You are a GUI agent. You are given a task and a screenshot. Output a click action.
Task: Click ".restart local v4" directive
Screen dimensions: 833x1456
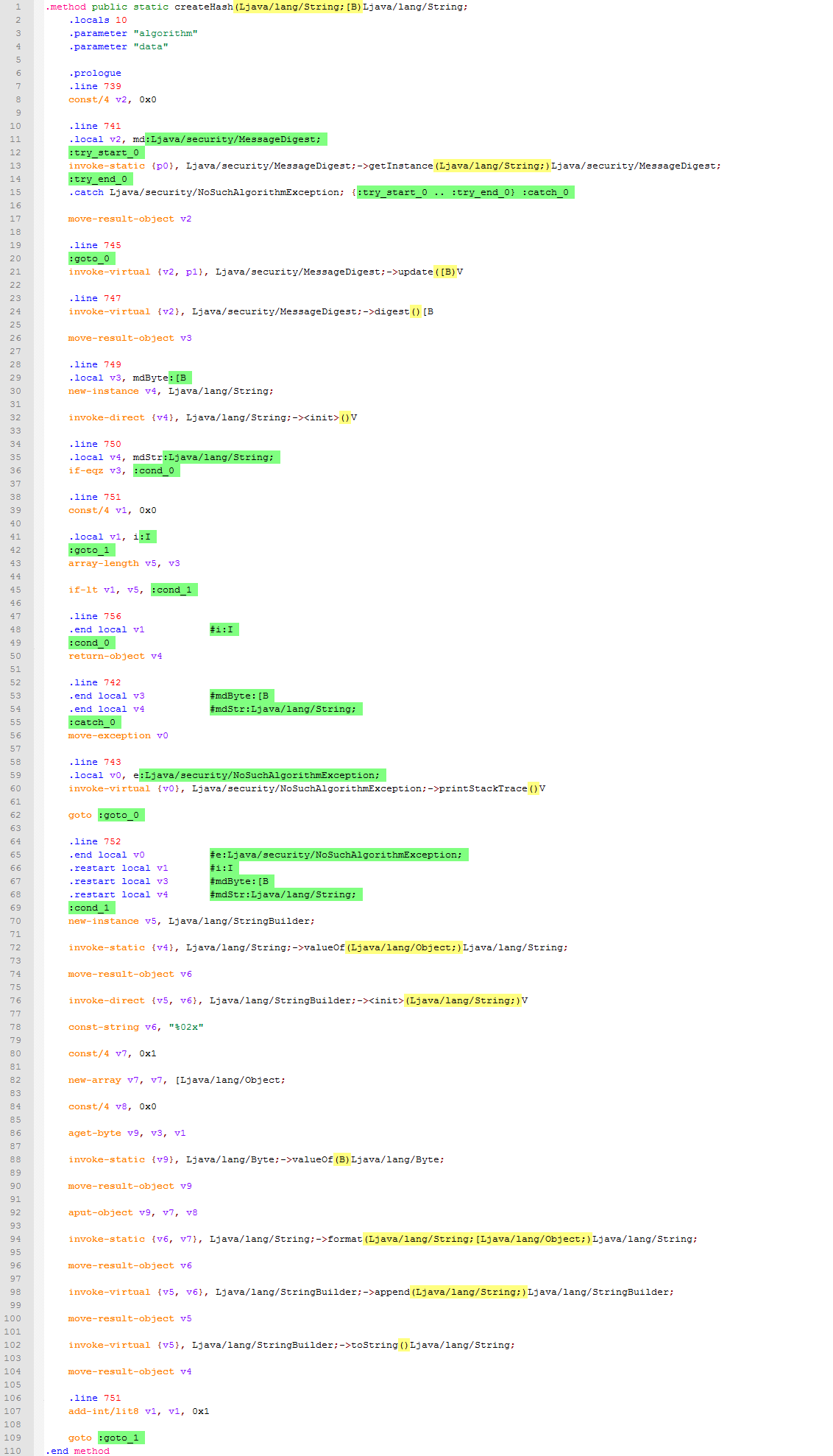point(118,894)
